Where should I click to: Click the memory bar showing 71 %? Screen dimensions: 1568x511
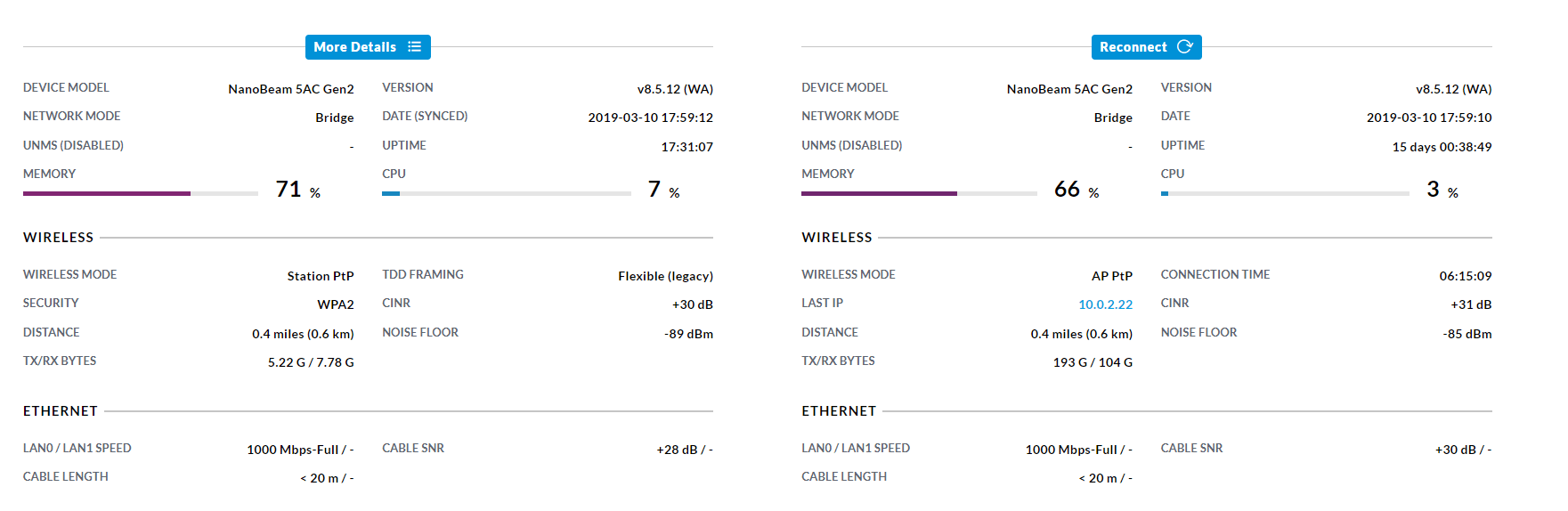click(140, 193)
